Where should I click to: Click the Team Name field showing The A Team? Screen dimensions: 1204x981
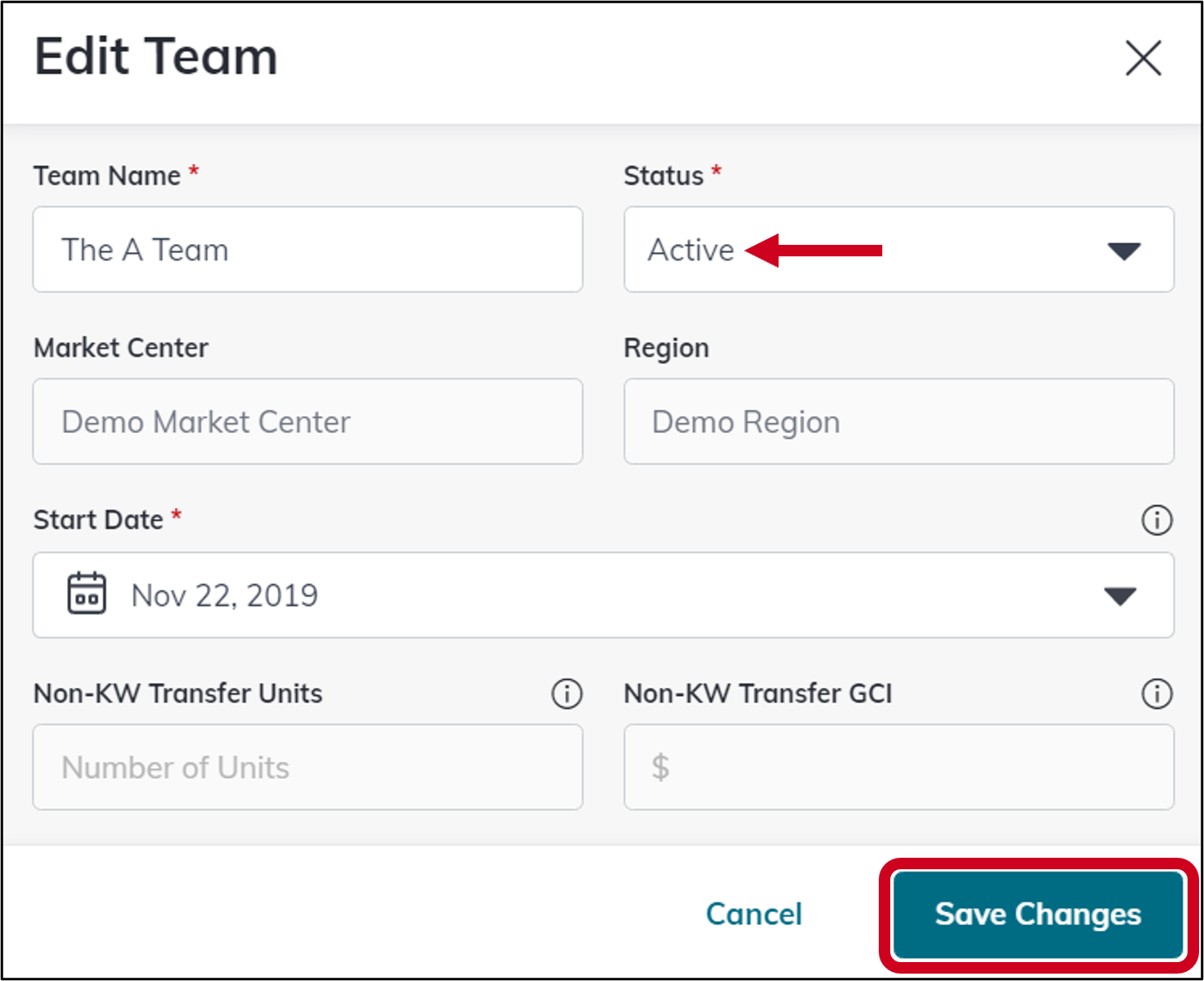pos(308,250)
